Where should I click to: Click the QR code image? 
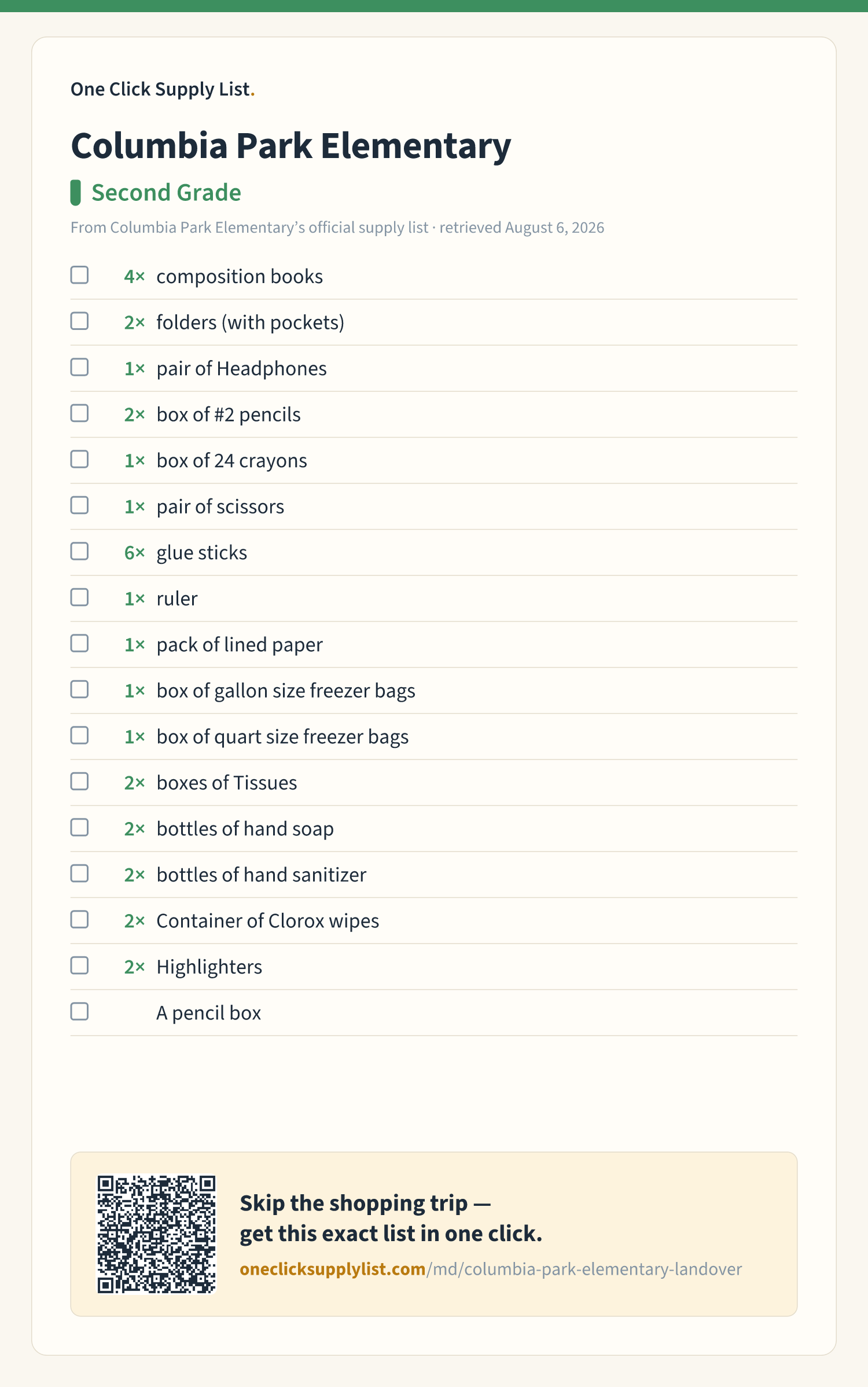click(x=156, y=1234)
